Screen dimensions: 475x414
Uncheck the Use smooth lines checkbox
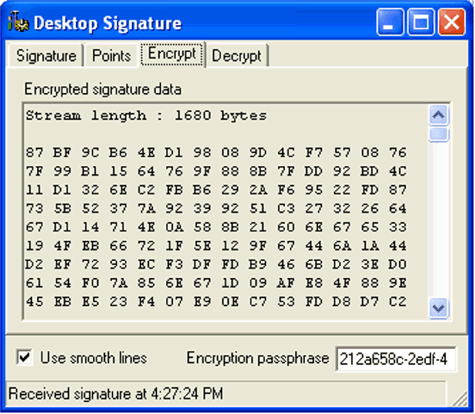click(25, 357)
